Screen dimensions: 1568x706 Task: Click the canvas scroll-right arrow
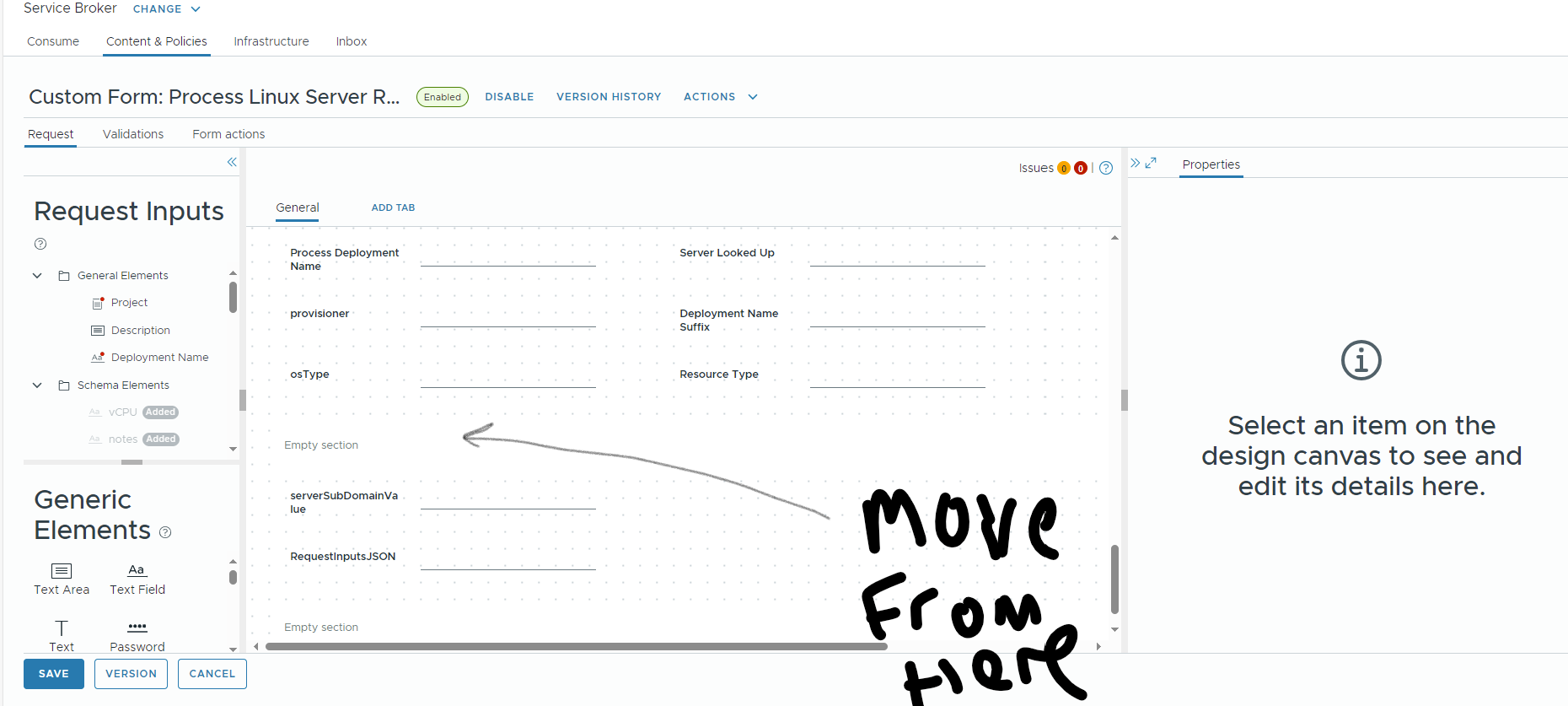pos(1098,647)
